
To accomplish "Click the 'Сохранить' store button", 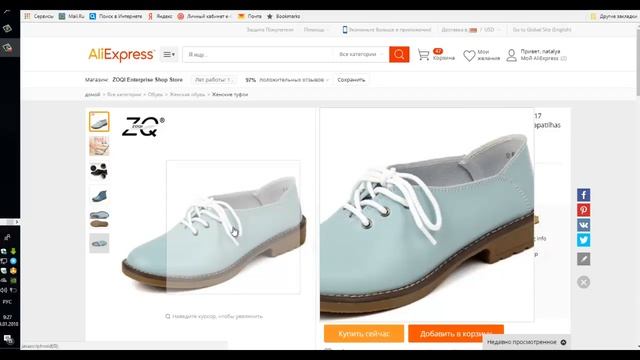I will [x=351, y=80].
